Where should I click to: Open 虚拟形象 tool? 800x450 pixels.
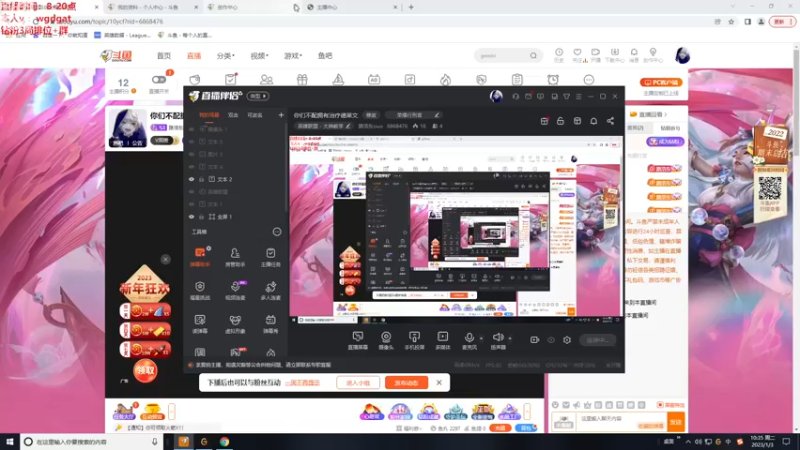[235, 324]
